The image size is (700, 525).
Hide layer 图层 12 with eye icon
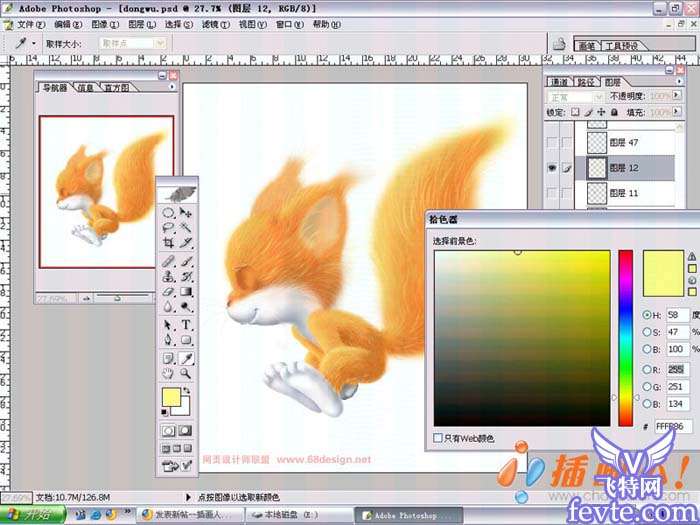pyautogui.click(x=552, y=168)
